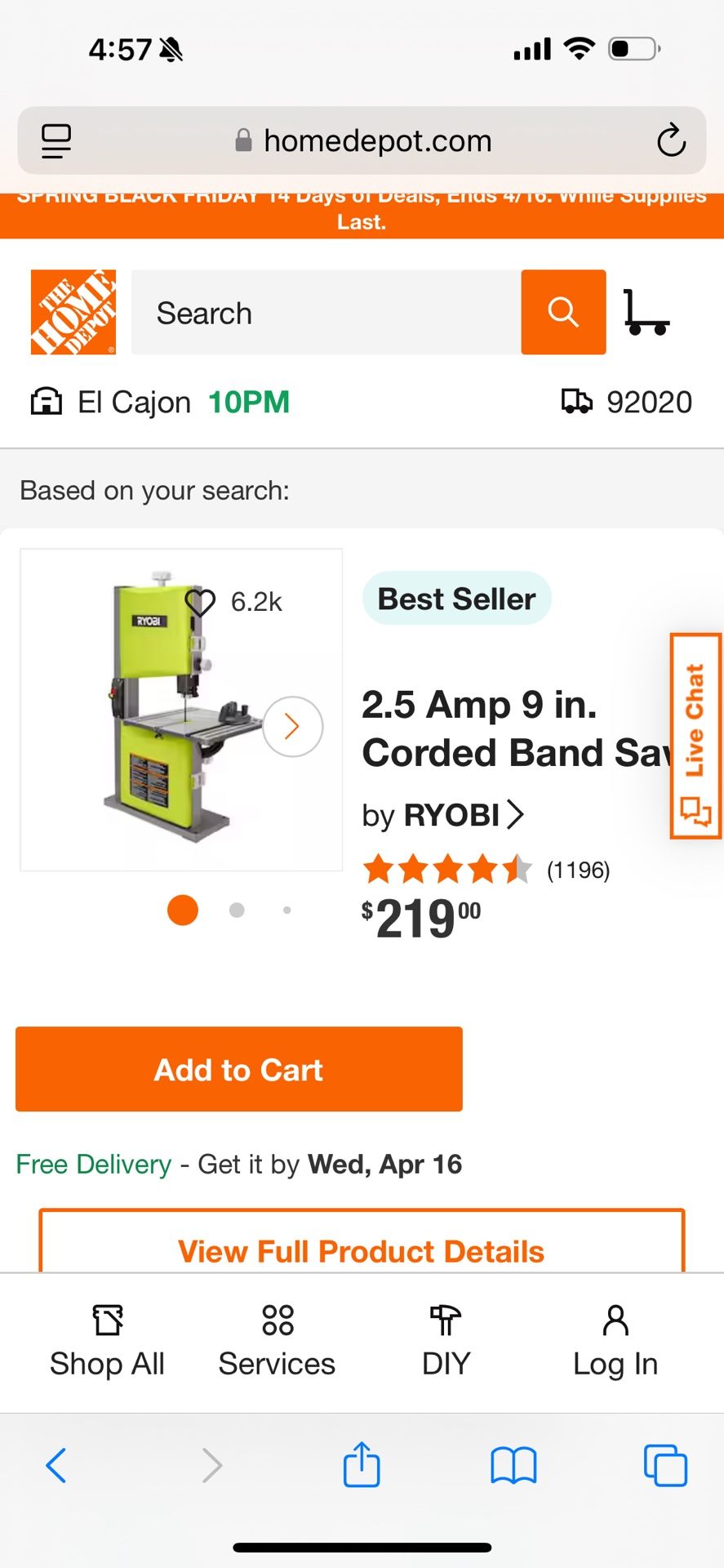Open the shopping cart icon
Image resolution: width=724 pixels, height=1568 pixels.
click(647, 312)
